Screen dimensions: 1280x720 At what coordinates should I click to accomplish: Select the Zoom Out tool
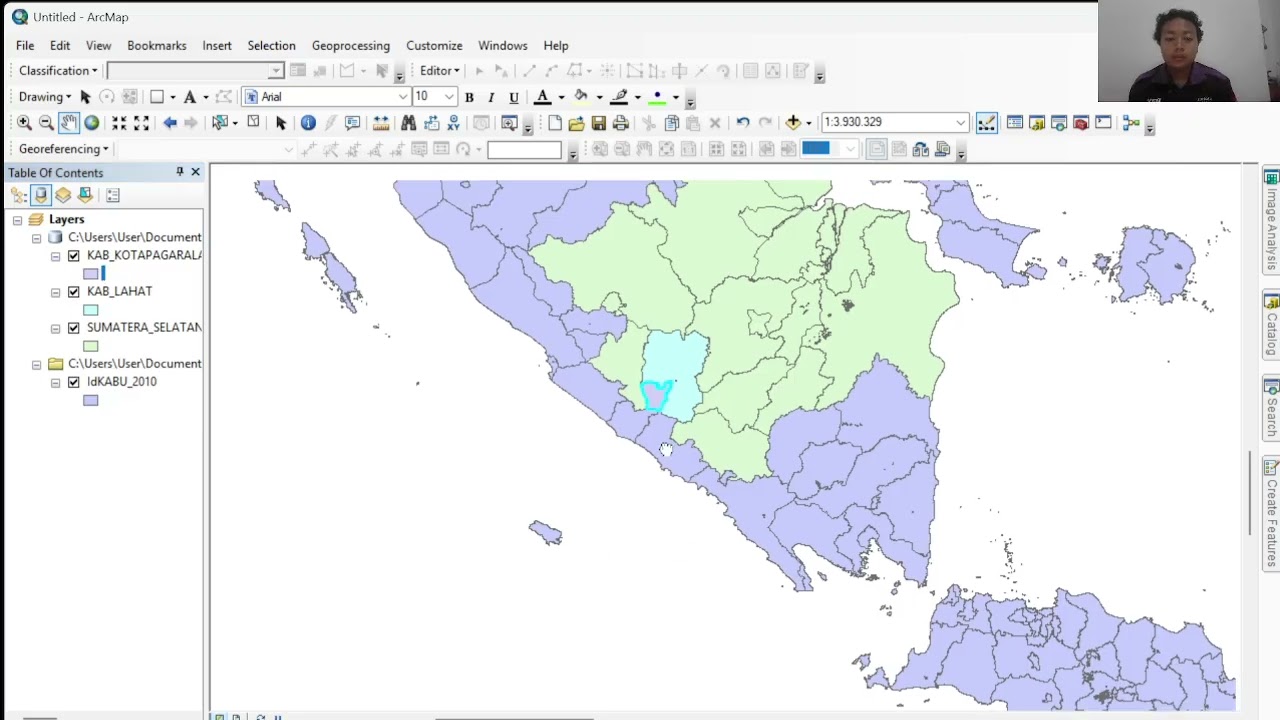coord(46,122)
